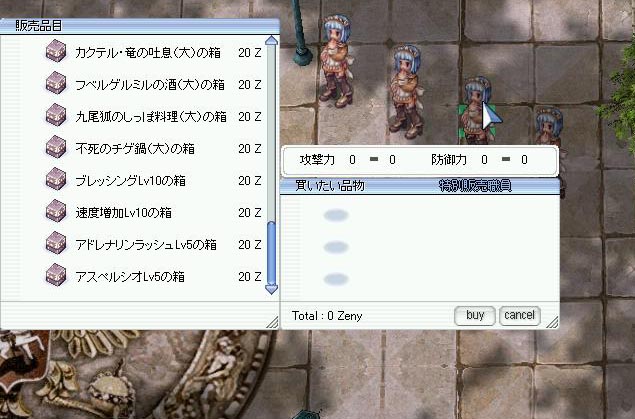The height and width of the screenshot is (419, 635).
Task: Select item name フベルゲルミルの酒(大)の箱
Action: point(150,85)
